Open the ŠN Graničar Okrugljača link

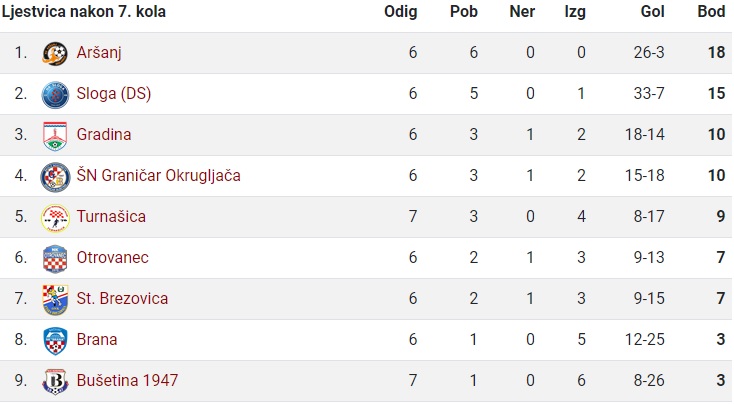(x=159, y=176)
